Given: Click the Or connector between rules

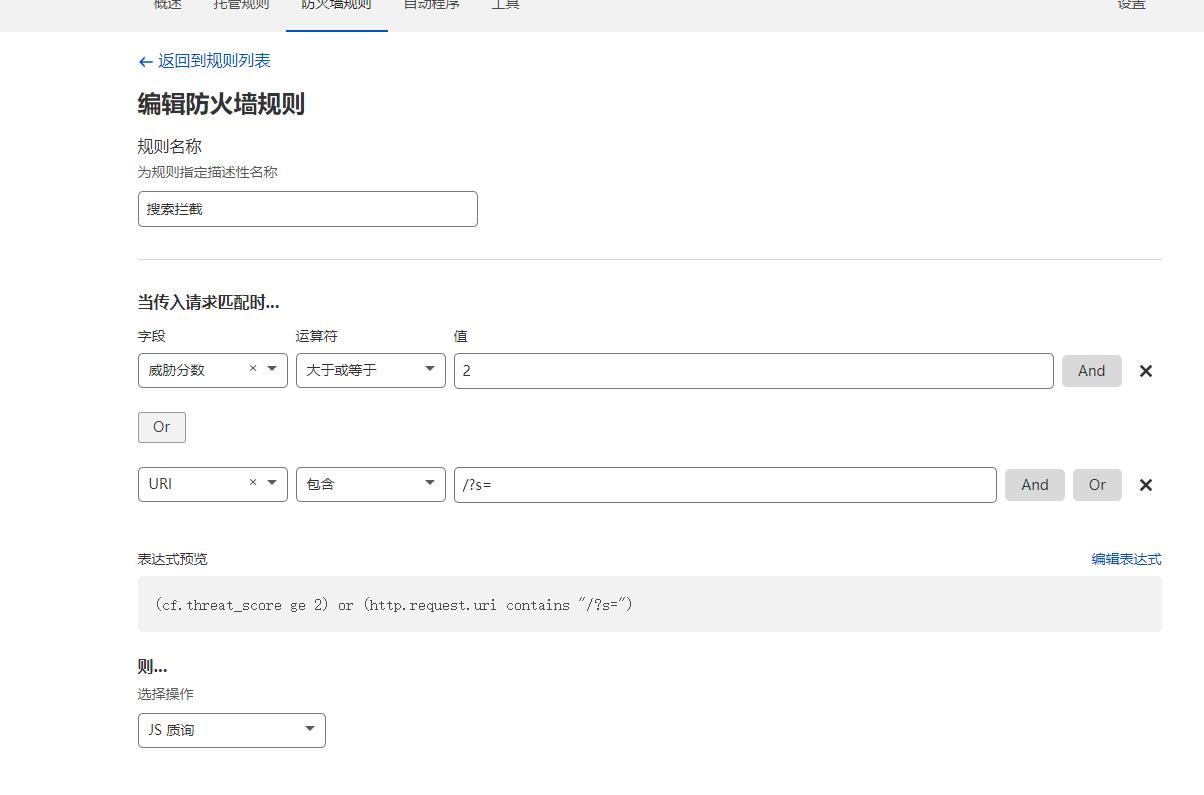Looking at the screenshot, I should (162, 427).
